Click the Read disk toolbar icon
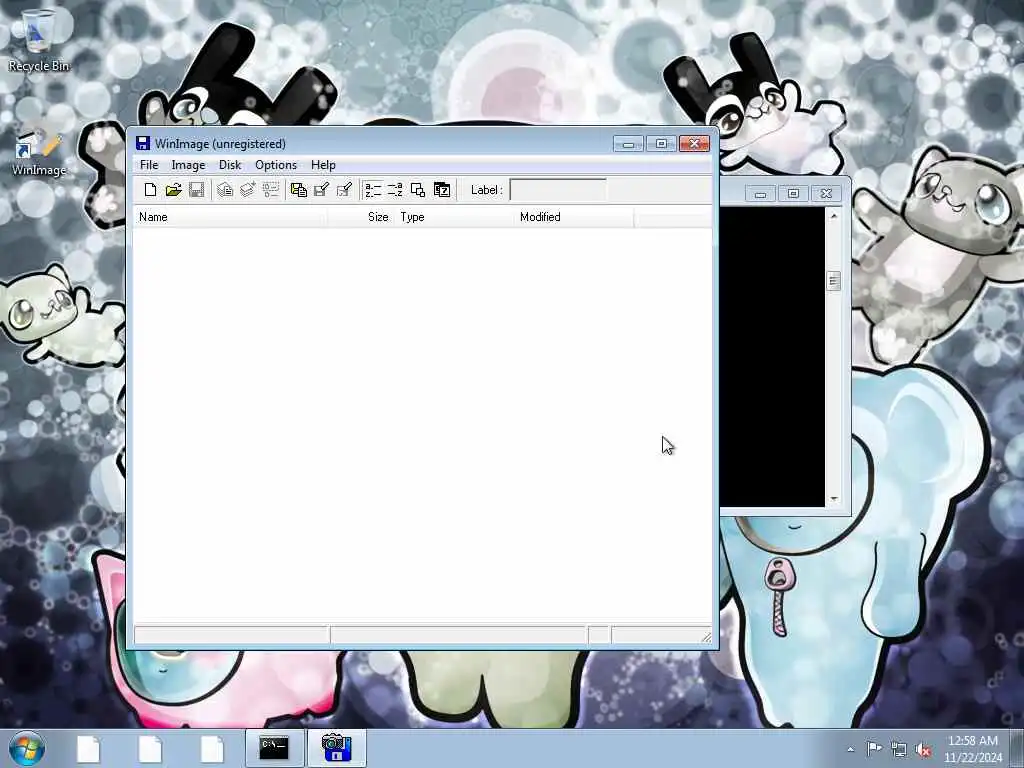Screen dimensions: 1024x768 pyautogui.click(x=299, y=190)
